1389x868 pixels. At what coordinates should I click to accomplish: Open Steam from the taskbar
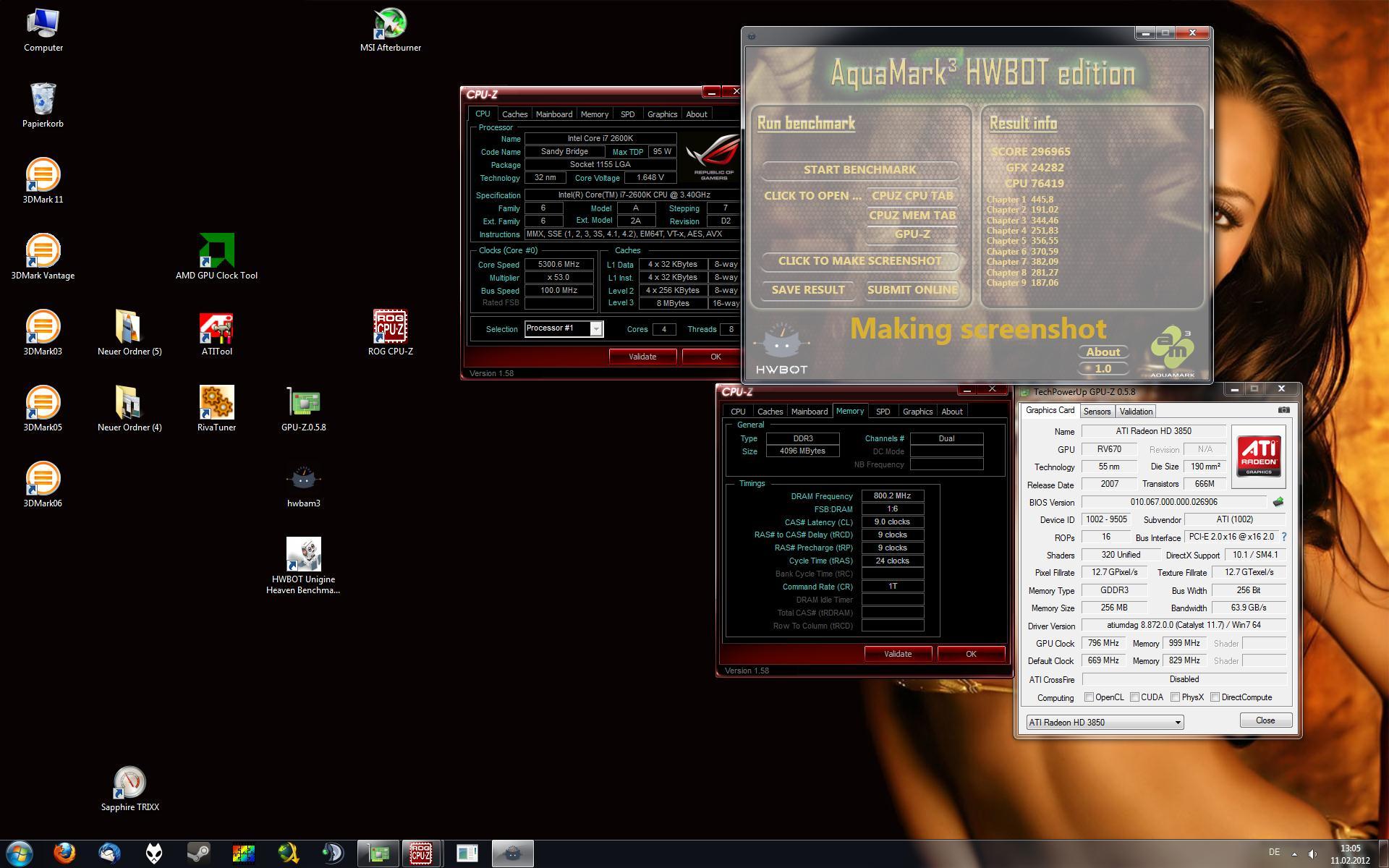198,854
